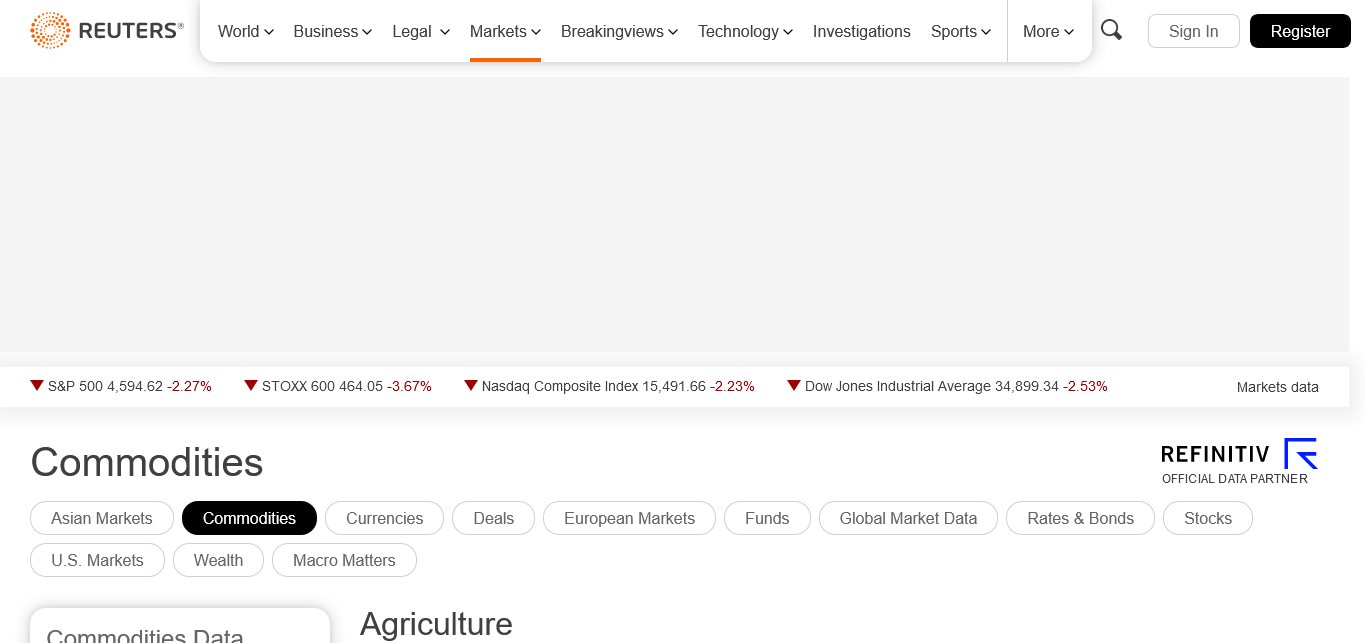
Task: Click the Reuters logo
Action: tap(107, 31)
